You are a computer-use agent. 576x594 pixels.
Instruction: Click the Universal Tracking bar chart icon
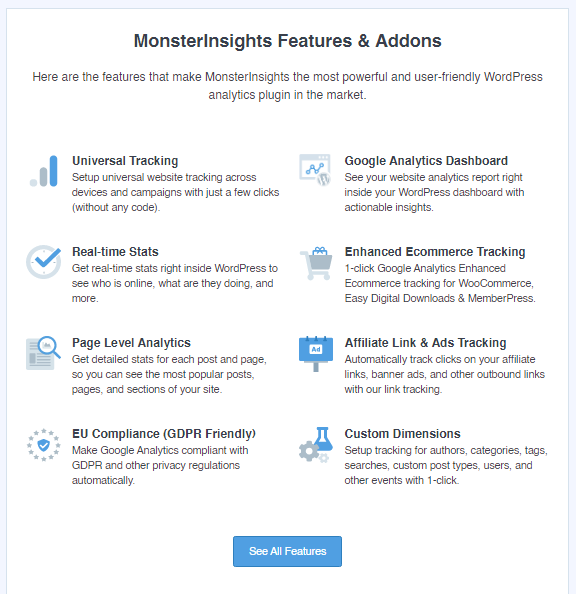point(44,171)
